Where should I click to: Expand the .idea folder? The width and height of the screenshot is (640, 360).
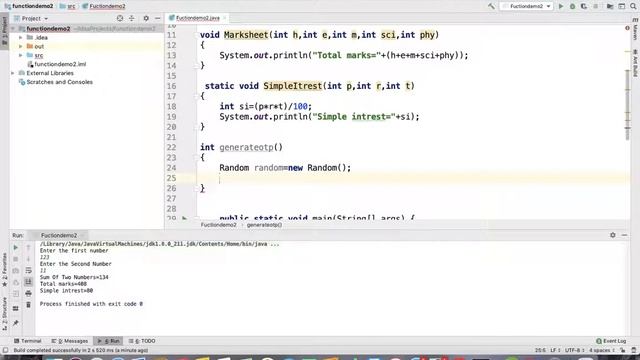coord(21,38)
